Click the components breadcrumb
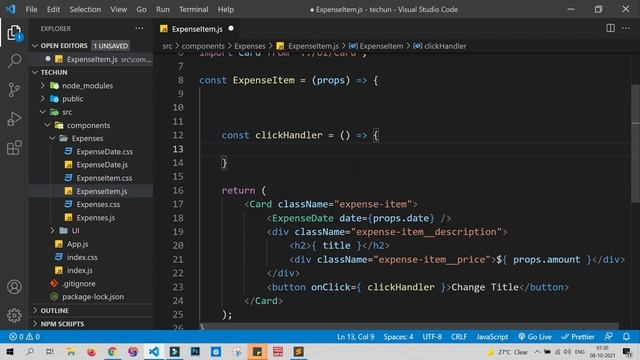 203,46
